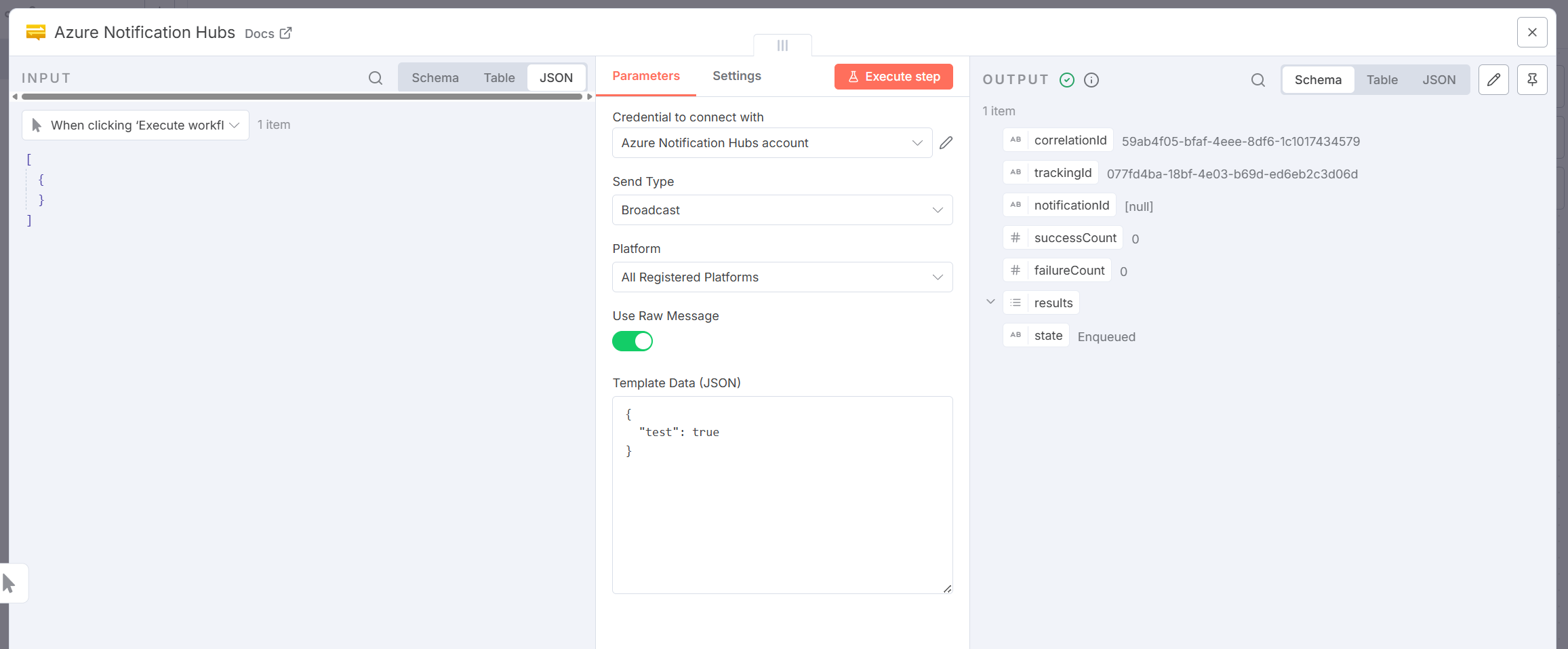Click the state value Enqueued

(x=1106, y=337)
